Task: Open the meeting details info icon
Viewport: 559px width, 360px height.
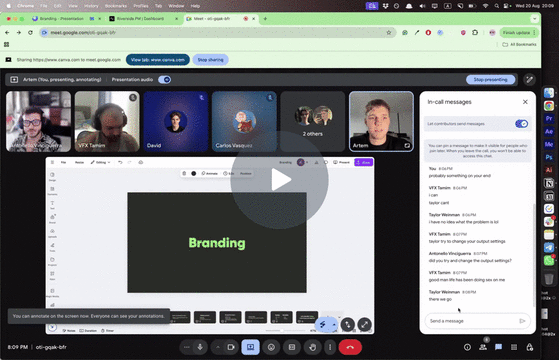Action: tap(467, 347)
